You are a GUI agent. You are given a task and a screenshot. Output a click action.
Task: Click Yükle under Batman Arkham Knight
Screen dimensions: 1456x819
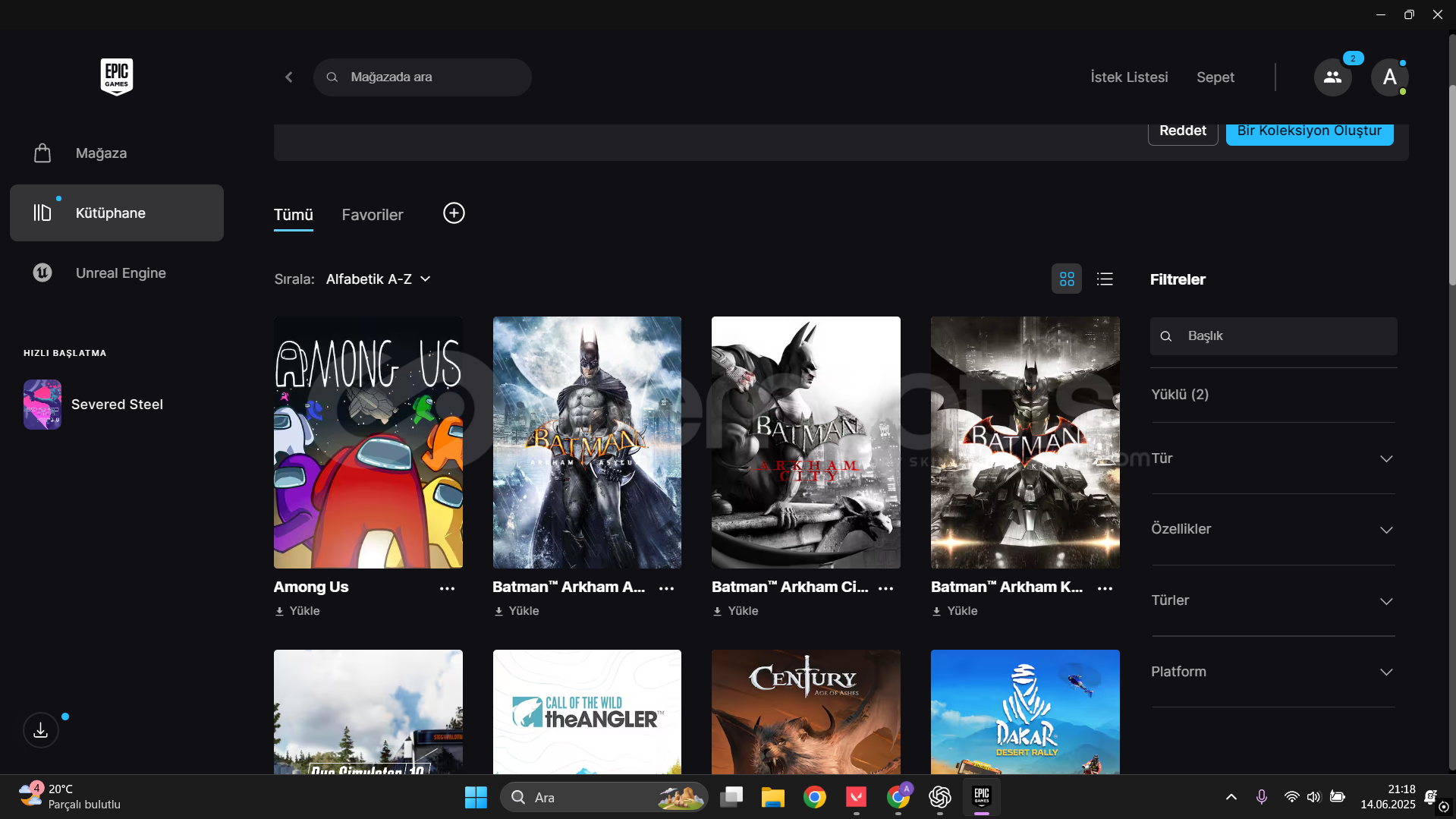click(x=955, y=611)
